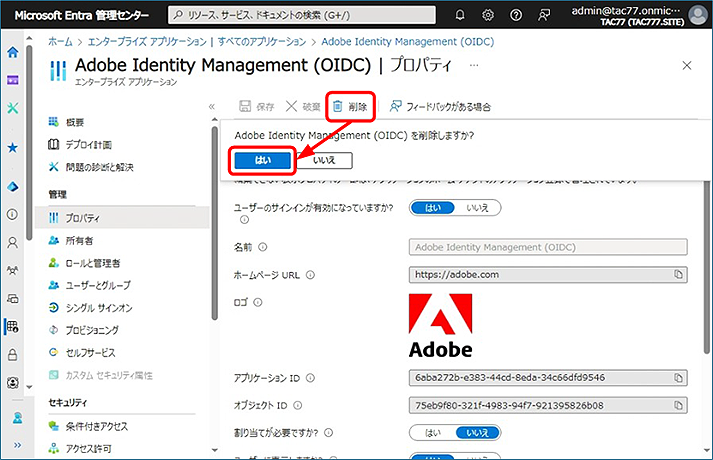Click the ホームページ URL field
This screenshot has width=713, height=460.
point(548,275)
